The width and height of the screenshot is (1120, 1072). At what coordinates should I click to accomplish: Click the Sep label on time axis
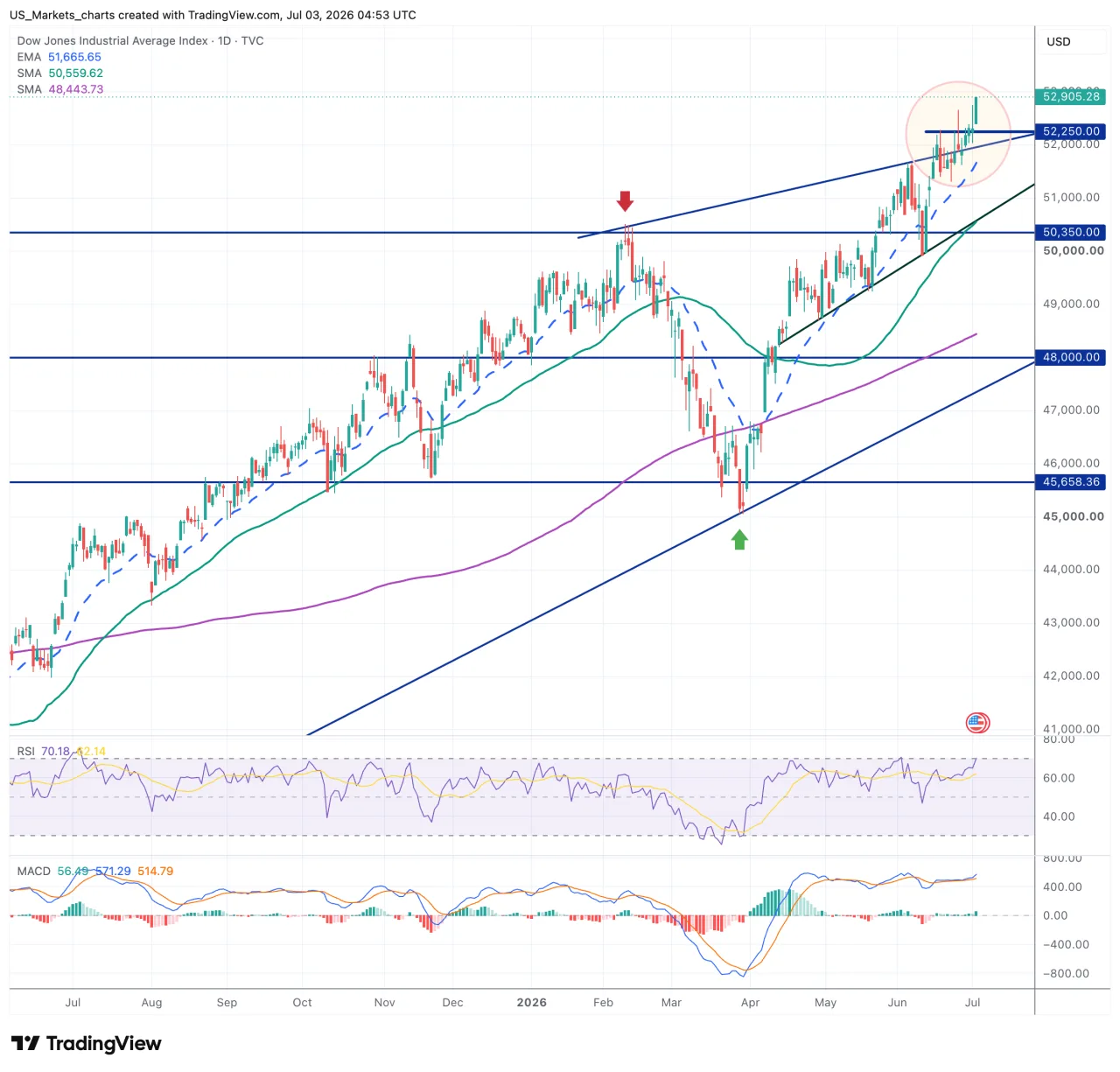tap(227, 1002)
